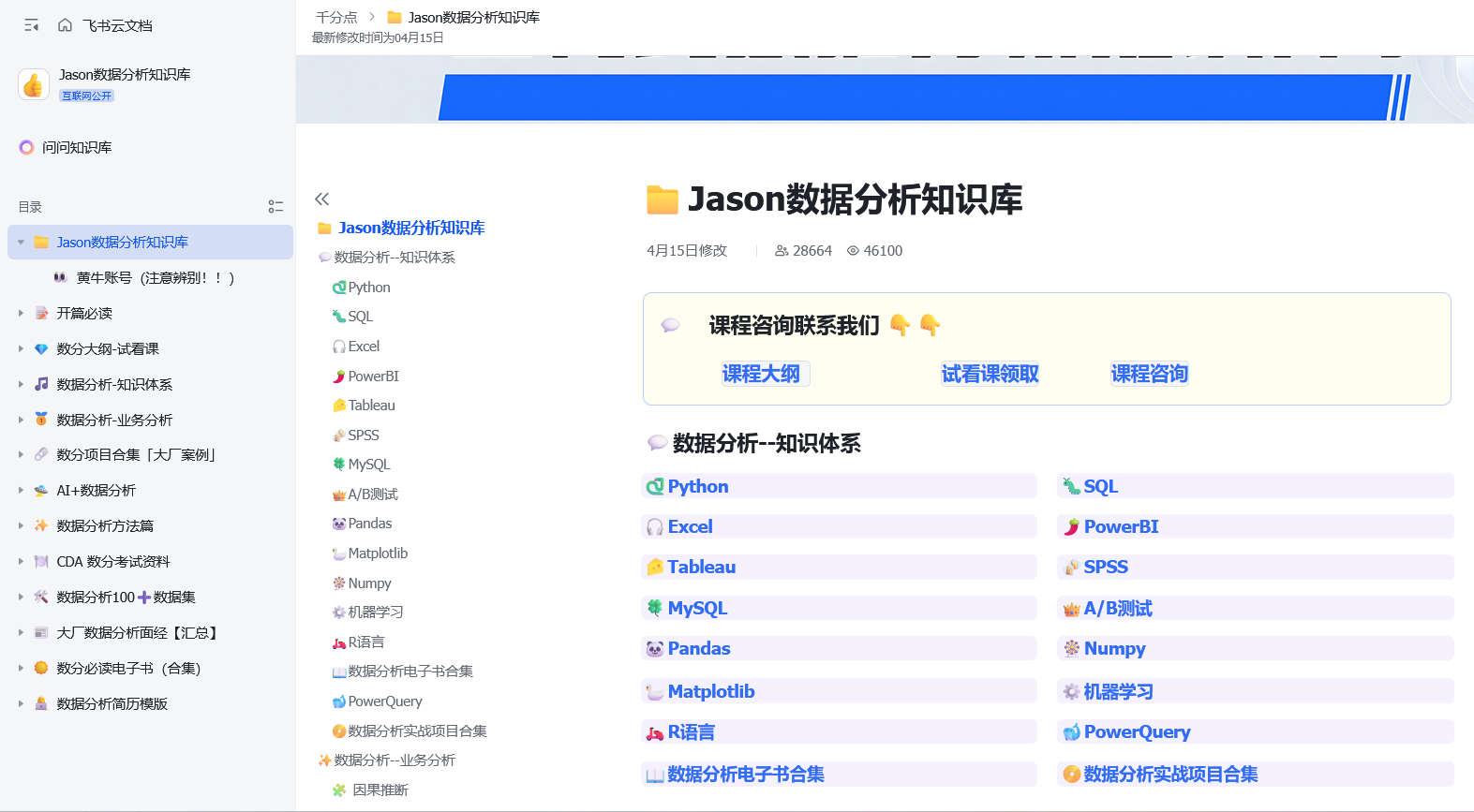1474x812 pixels.
Task: Open 问问知识库 assistant
Action: click(66, 147)
